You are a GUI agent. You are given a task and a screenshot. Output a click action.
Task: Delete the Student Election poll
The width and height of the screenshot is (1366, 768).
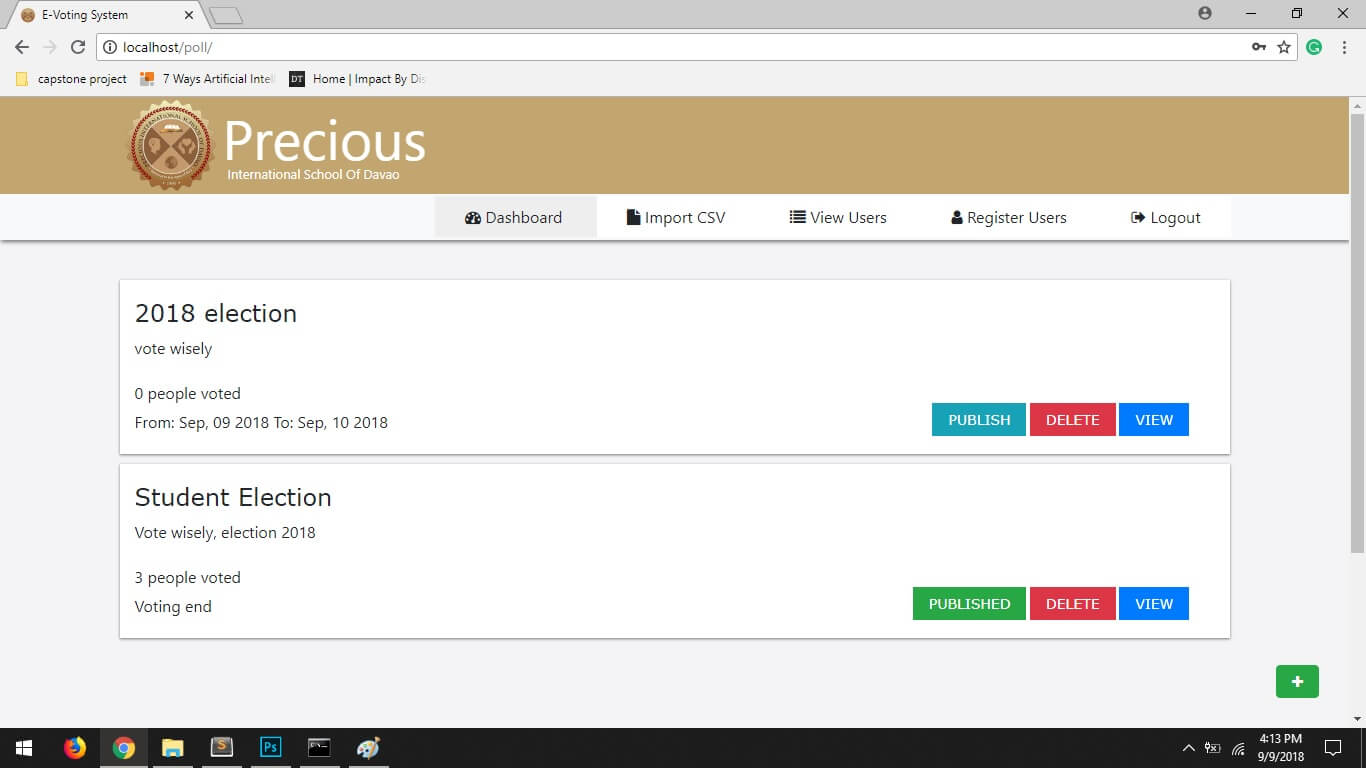[x=1072, y=603]
